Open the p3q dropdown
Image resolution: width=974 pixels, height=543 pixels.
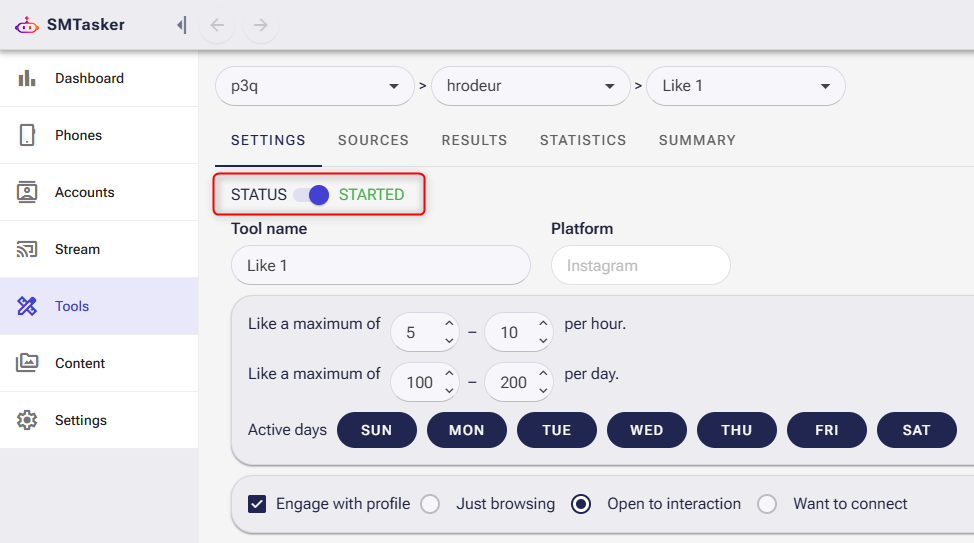[314, 86]
